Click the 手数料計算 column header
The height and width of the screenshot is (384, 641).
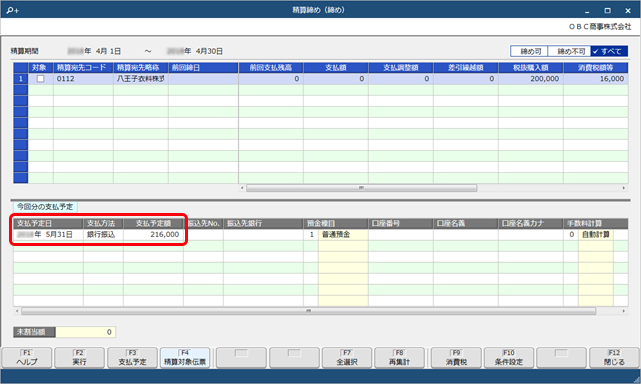596,224
